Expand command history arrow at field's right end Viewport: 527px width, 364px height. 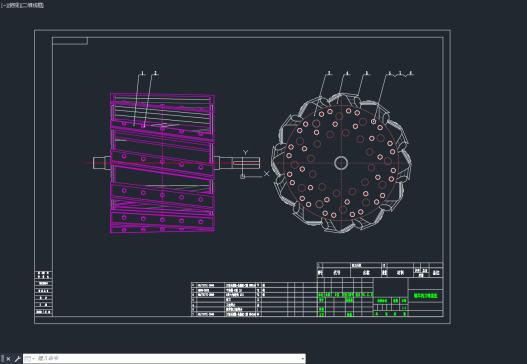[302, 359]
